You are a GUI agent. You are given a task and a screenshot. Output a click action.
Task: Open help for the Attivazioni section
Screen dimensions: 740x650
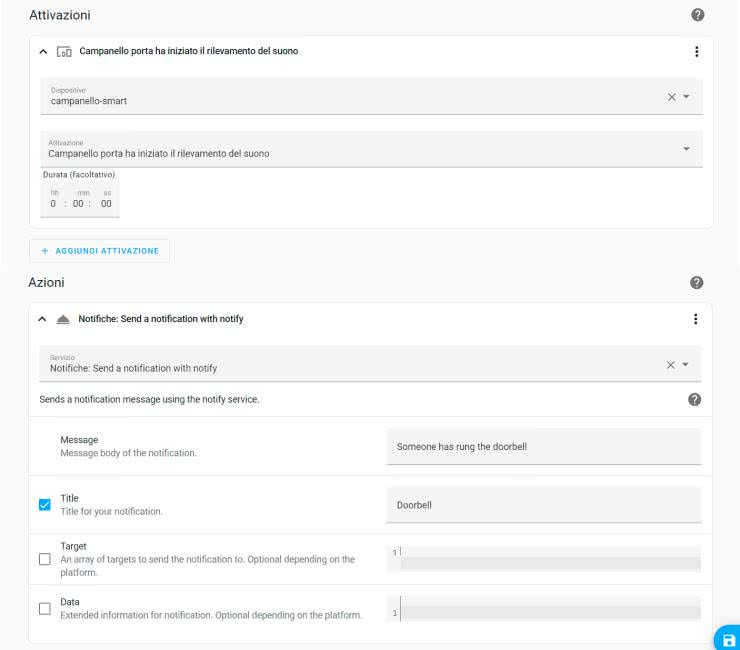pyautogui.click(x=697, y=15)
